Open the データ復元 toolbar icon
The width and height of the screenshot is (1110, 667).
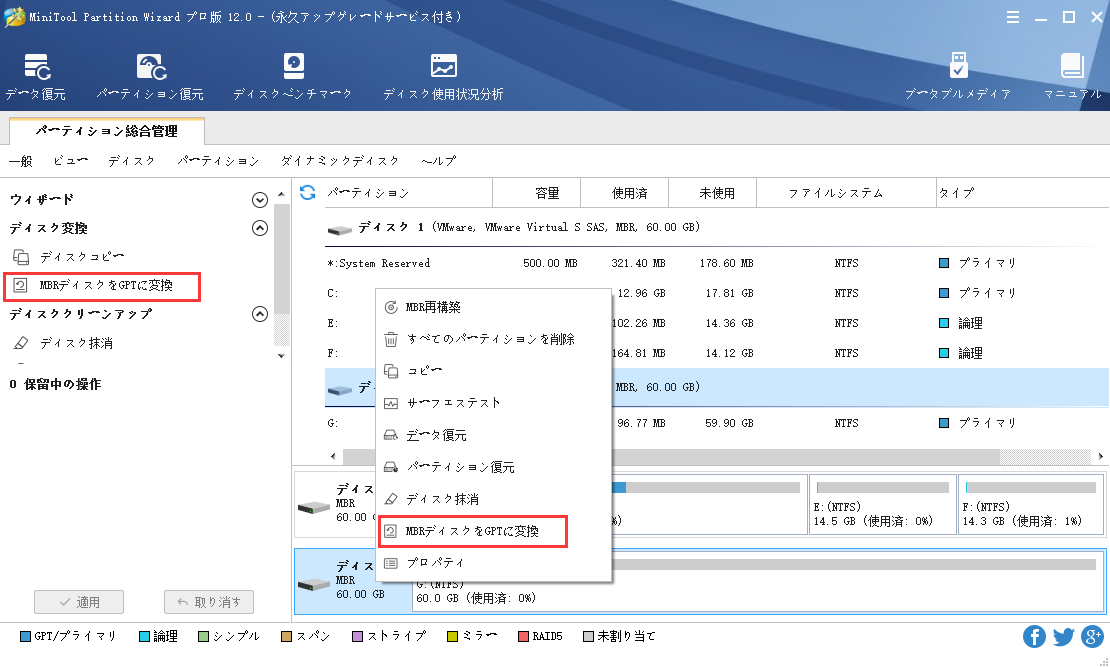[36, 76]
